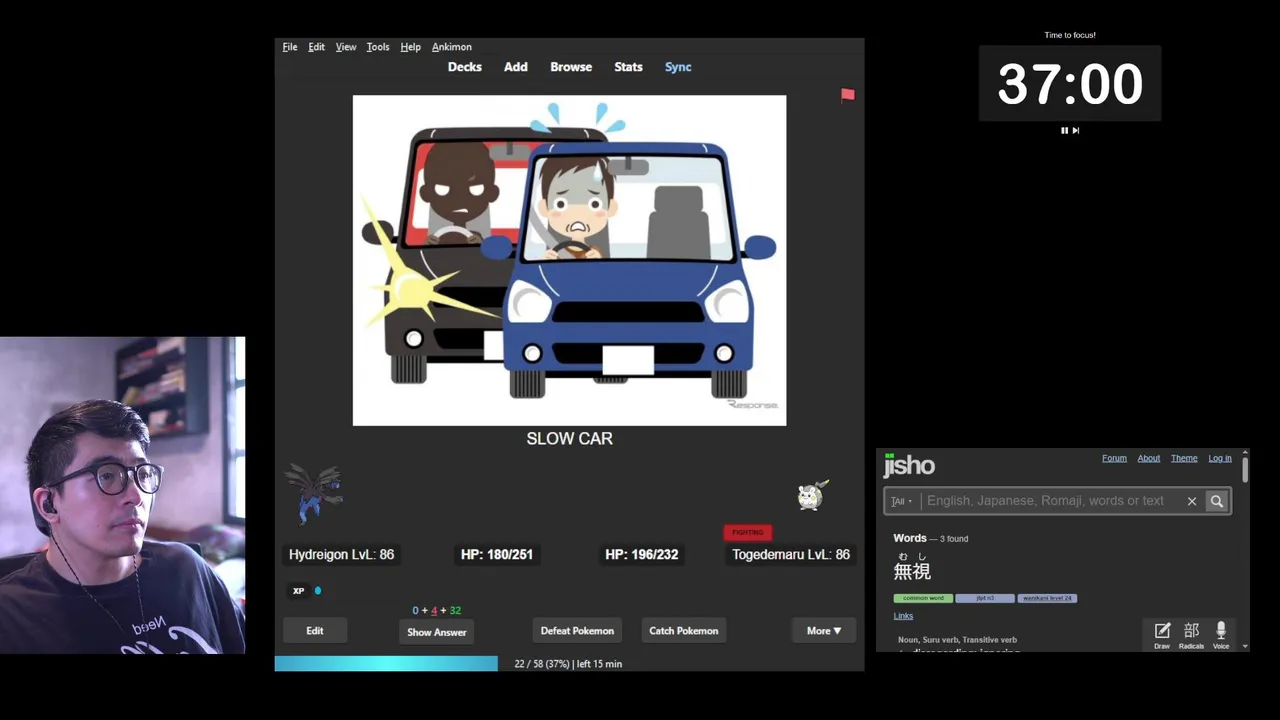Go to the Jisho logo home

(x=909, y=465)
